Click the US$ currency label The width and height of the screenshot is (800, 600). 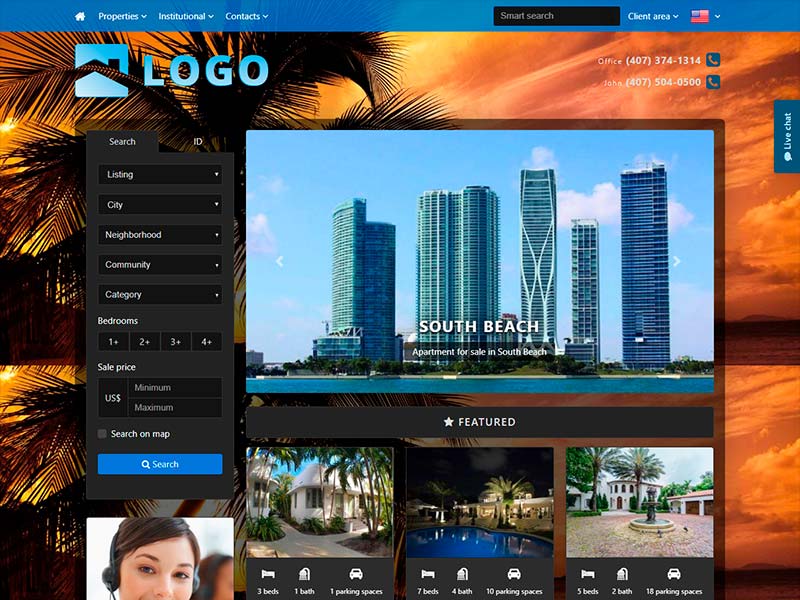(113, 398)
